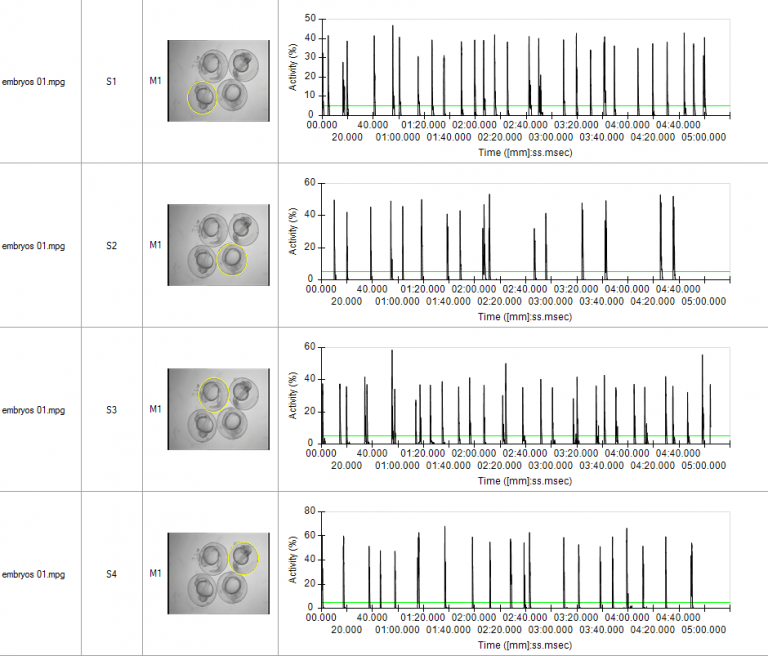Click the S2 activity graph plot
Viewport: 768px width, 656px height.
point(526,231)
